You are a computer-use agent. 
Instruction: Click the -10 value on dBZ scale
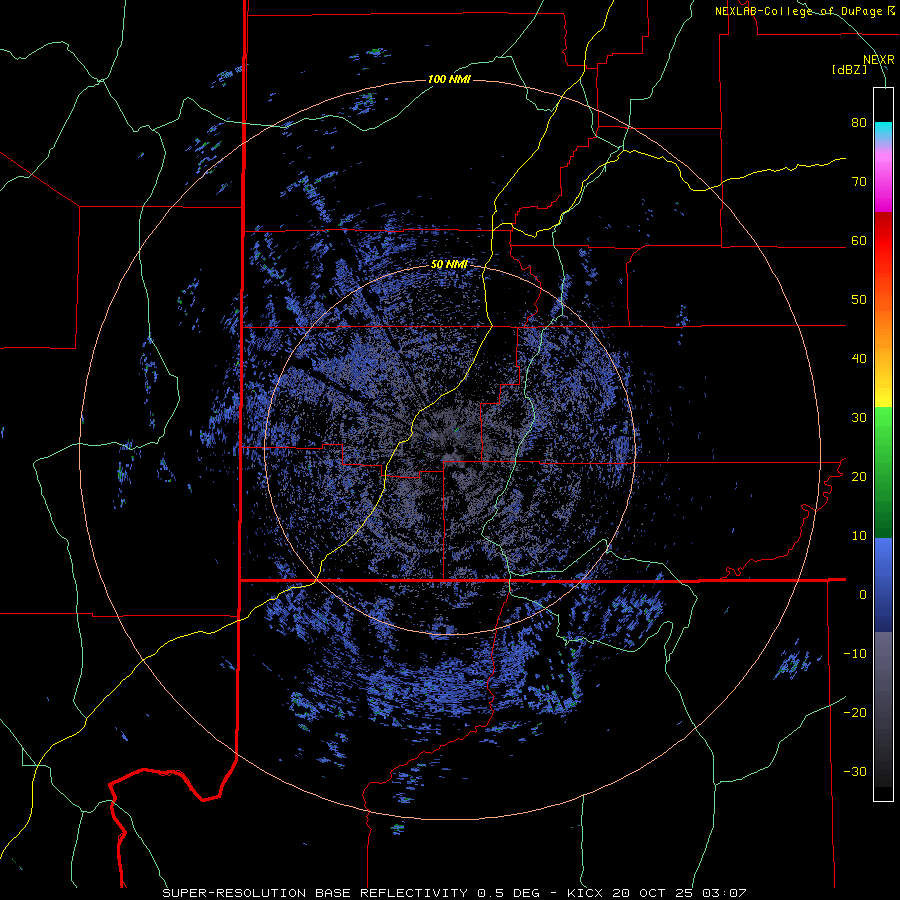[855, 654]
